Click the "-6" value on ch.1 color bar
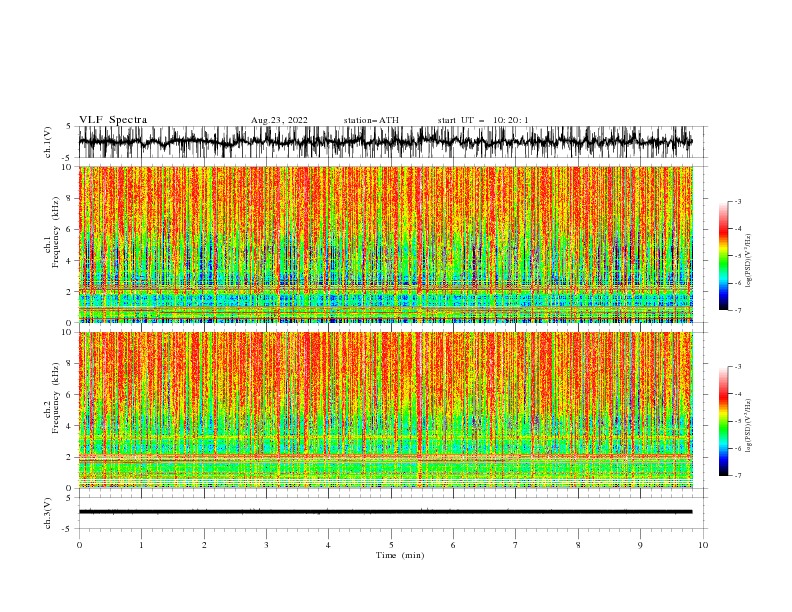Viewport: 792px width, 612px height. pyautogui.click(x=737, y=283)
